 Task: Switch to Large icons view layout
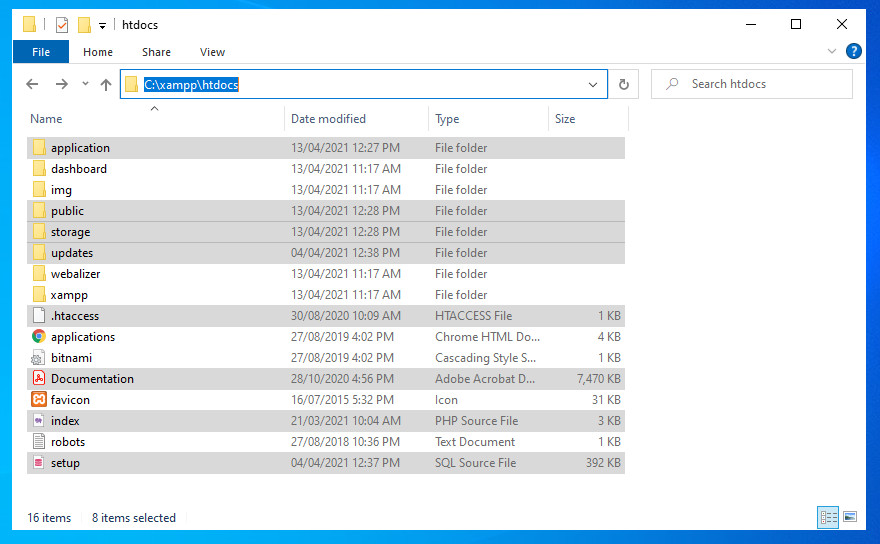tap(850, 517)
